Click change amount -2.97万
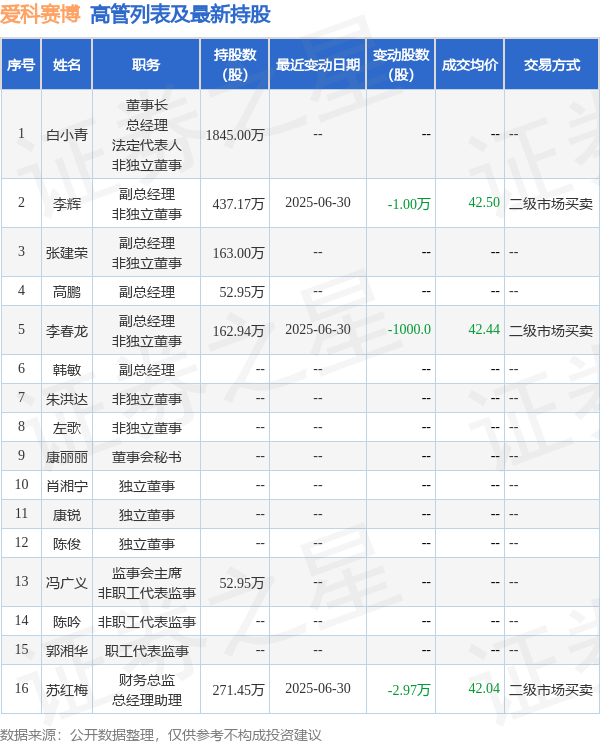600x744 pixels. [x=409, y=690]
